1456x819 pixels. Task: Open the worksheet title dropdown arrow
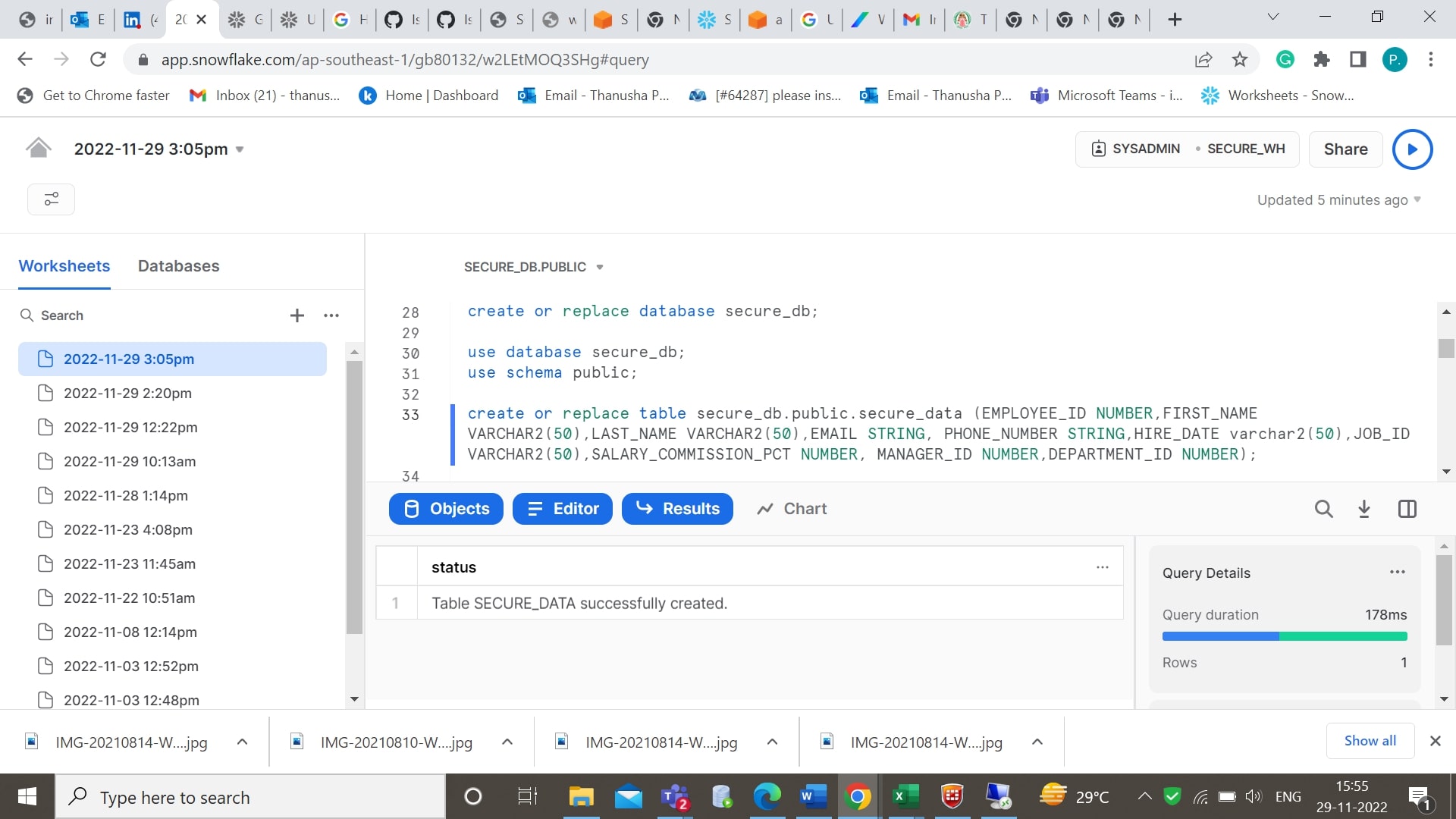(x=240, y=149)
